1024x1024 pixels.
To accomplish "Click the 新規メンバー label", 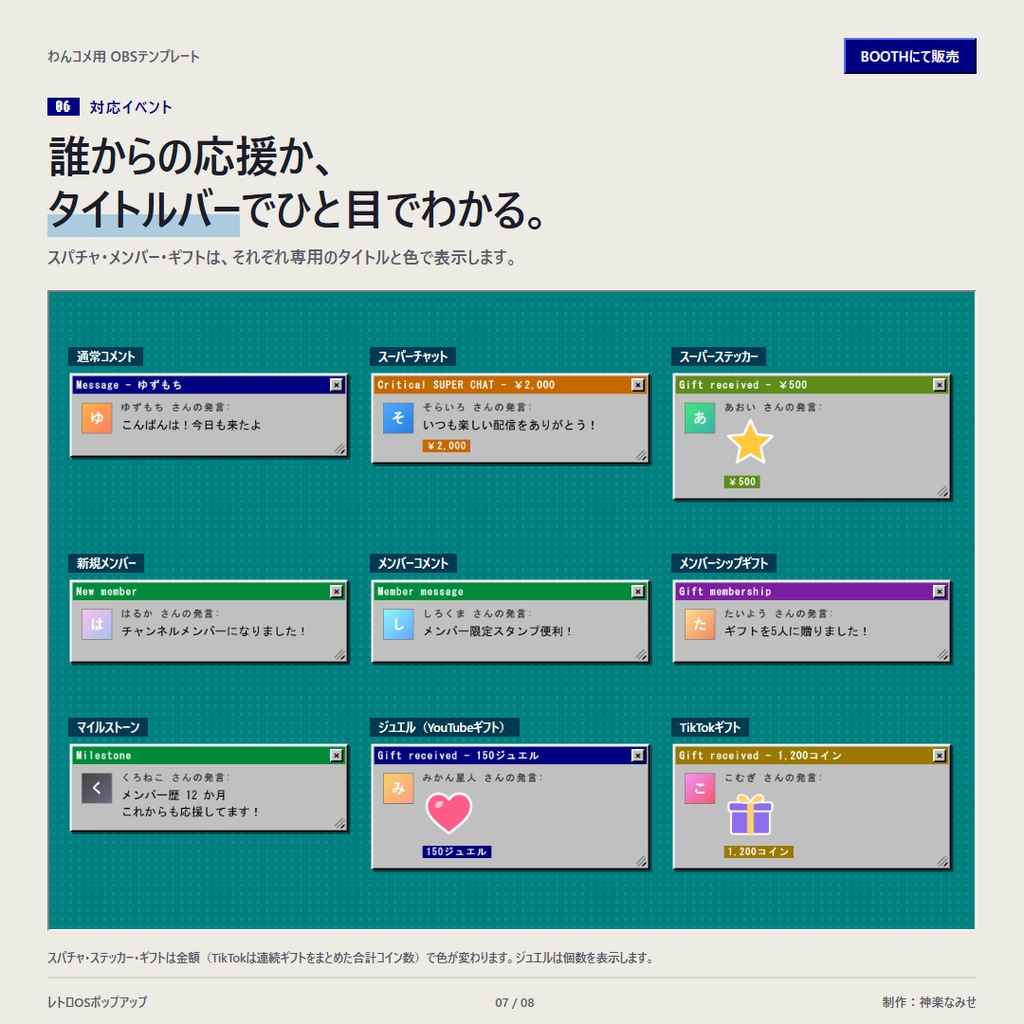I will point(106,563).
